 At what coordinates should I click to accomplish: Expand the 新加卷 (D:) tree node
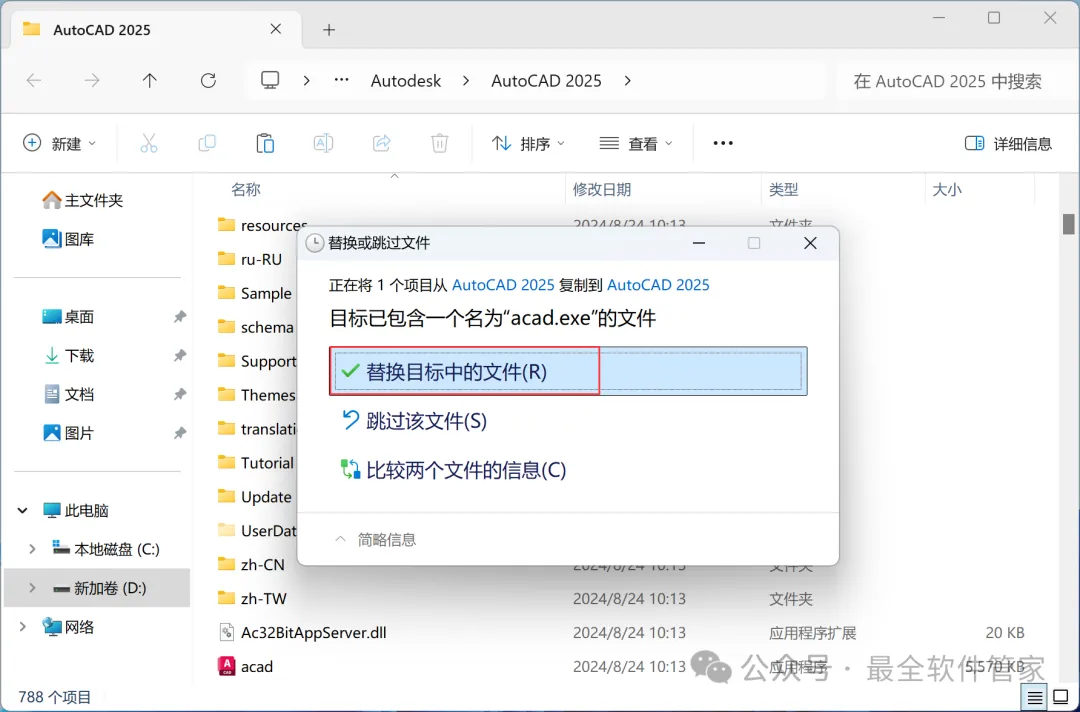(32, 588)
